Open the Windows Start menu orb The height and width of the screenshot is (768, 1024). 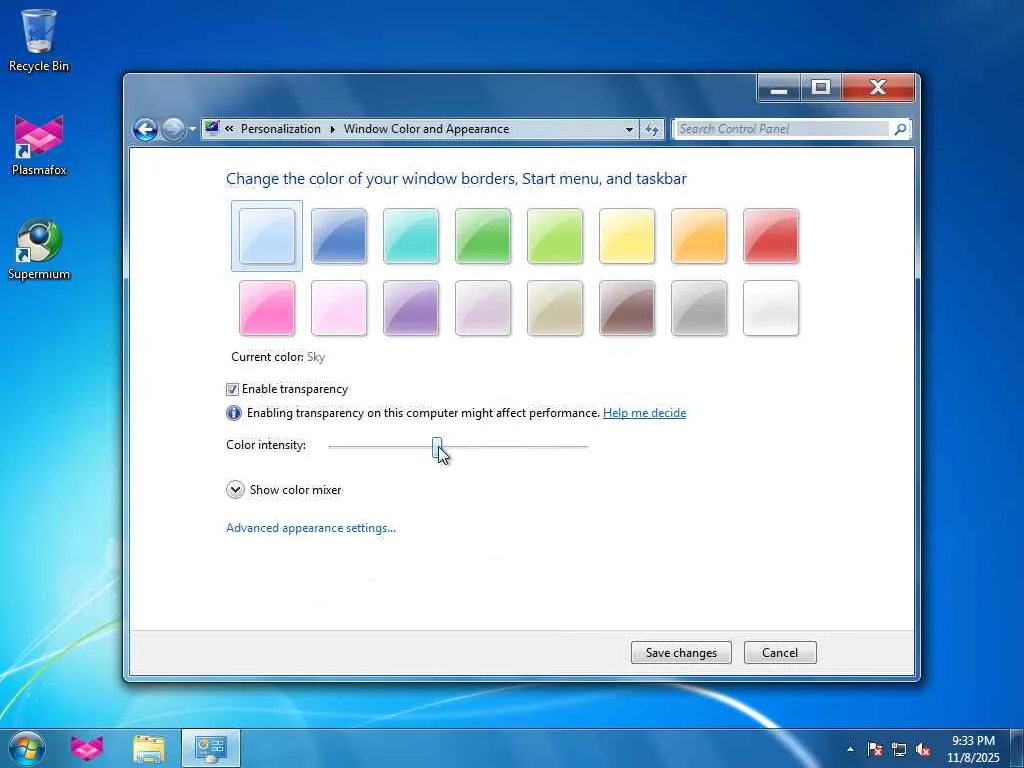click(27, 748)
